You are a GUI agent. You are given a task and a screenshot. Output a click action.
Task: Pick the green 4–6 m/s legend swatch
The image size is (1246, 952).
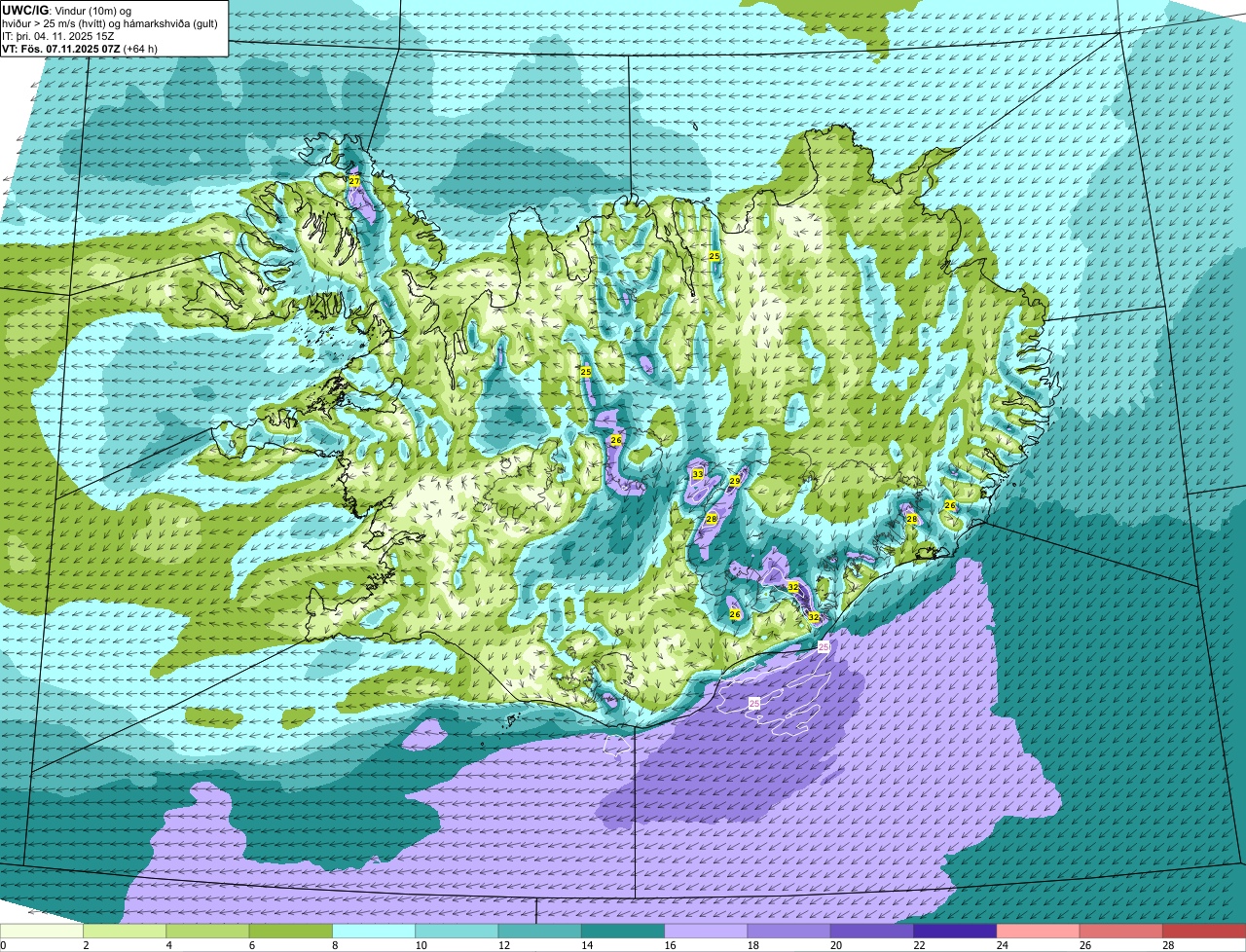207,932
